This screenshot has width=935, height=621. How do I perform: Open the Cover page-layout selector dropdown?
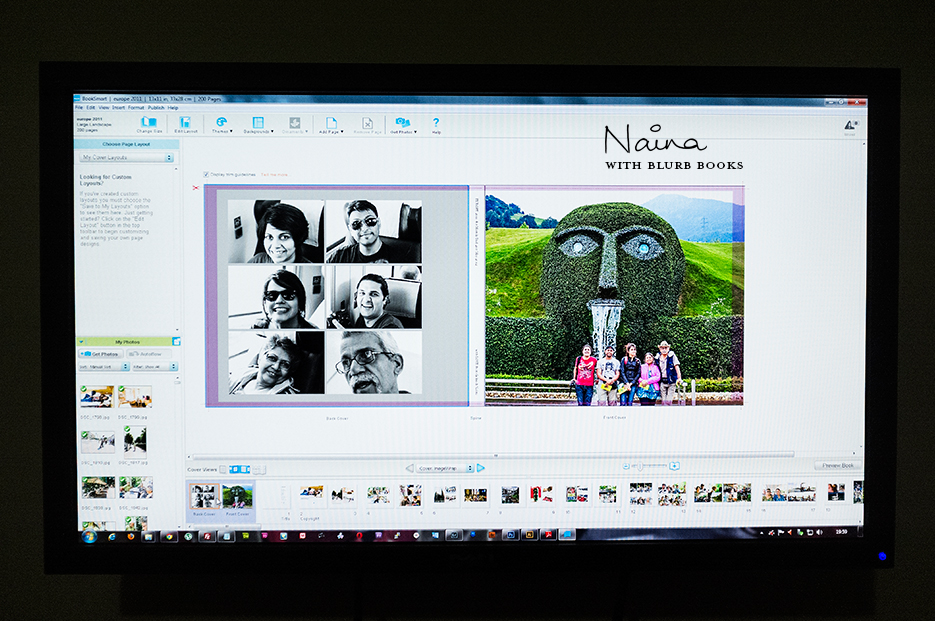tap(445, 468)
